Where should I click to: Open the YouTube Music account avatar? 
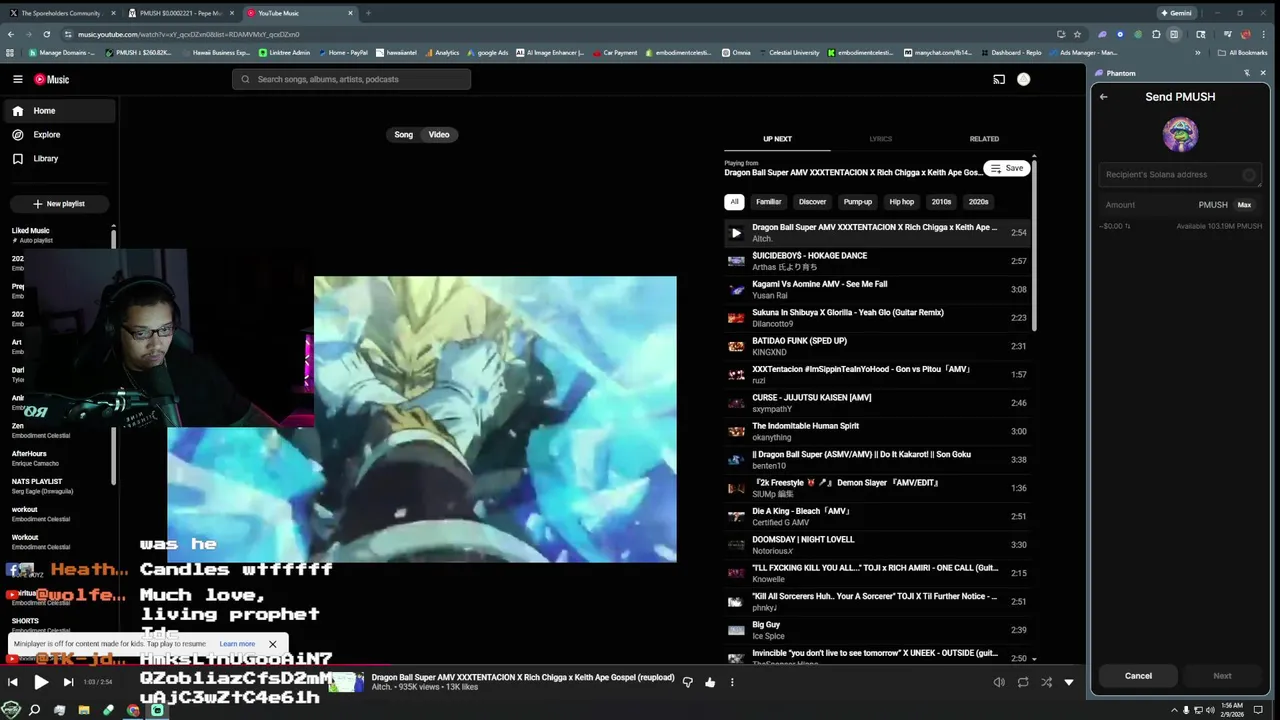pyautogui.click(x=1023, y=79)
